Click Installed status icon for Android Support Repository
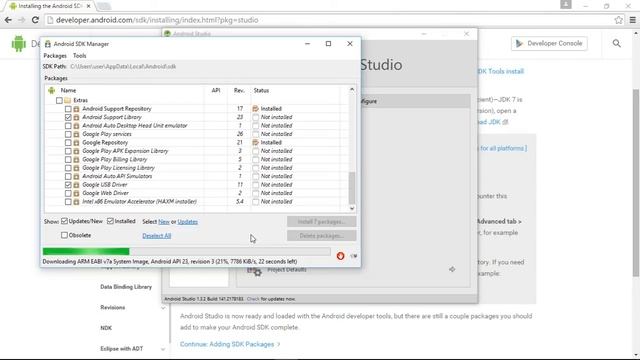Screen dimensions: 640x360 click(256, 109)
